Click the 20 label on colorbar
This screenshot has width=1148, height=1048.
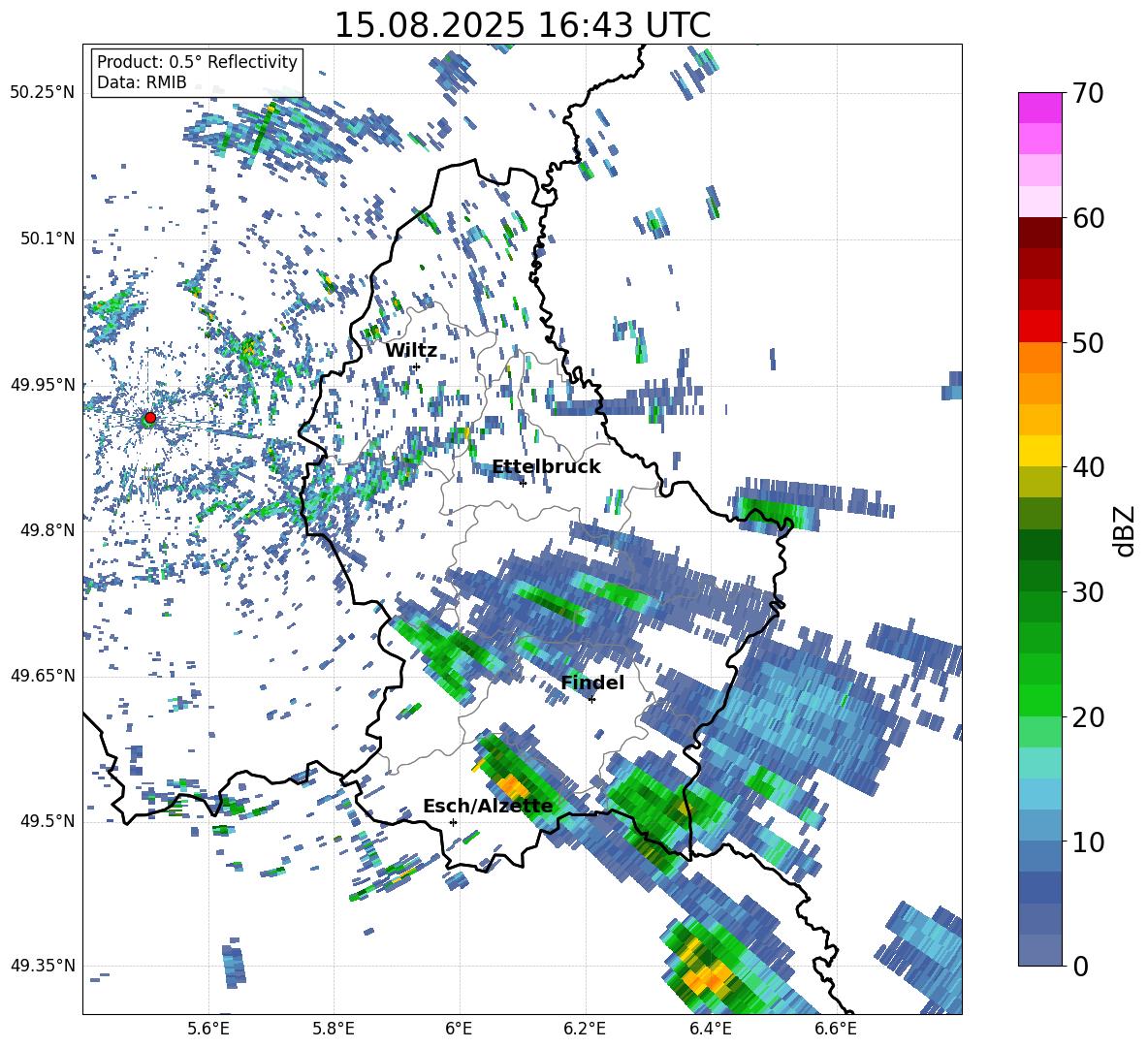pyautogui.click(x=1087, y=717)
